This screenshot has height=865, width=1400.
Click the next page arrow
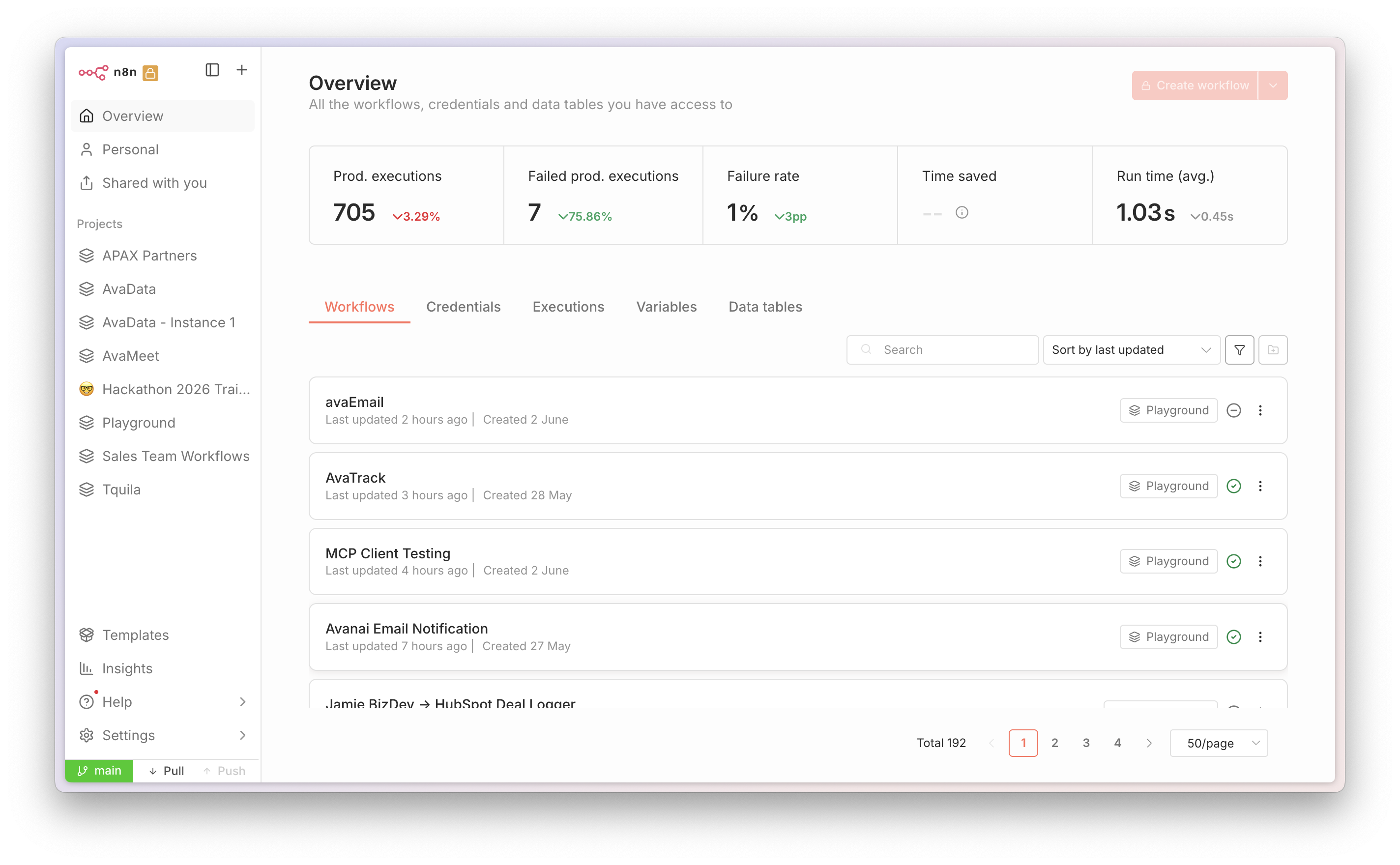click(x=1149, y=743)
